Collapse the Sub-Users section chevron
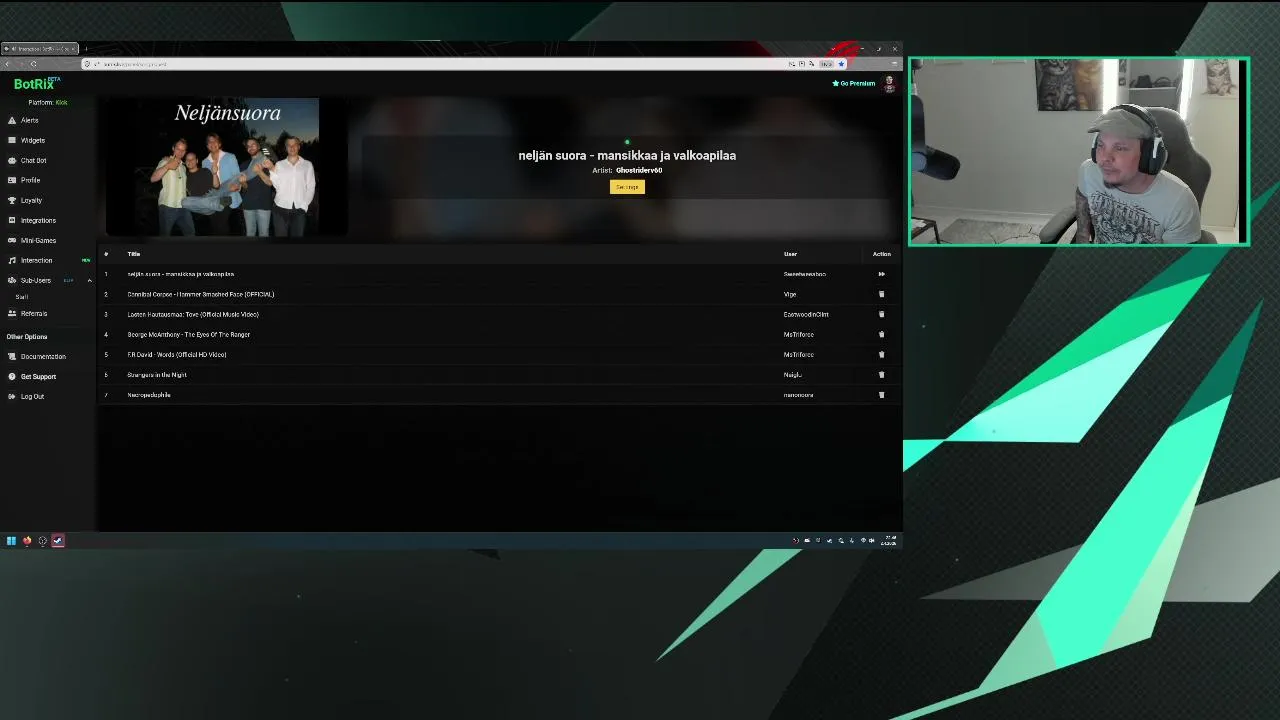1280x720 pixels. click(x=89, y=280)
